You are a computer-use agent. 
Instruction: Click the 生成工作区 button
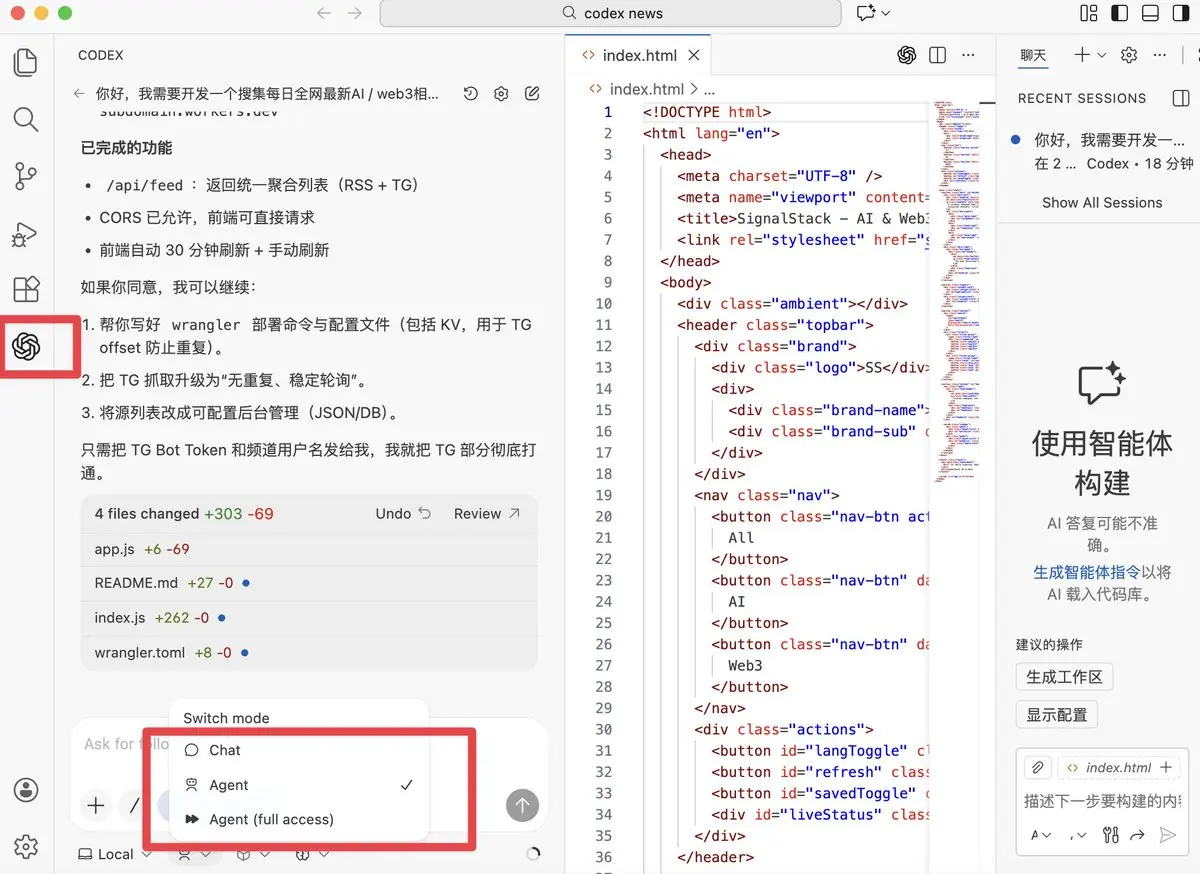pos(1064,677)
